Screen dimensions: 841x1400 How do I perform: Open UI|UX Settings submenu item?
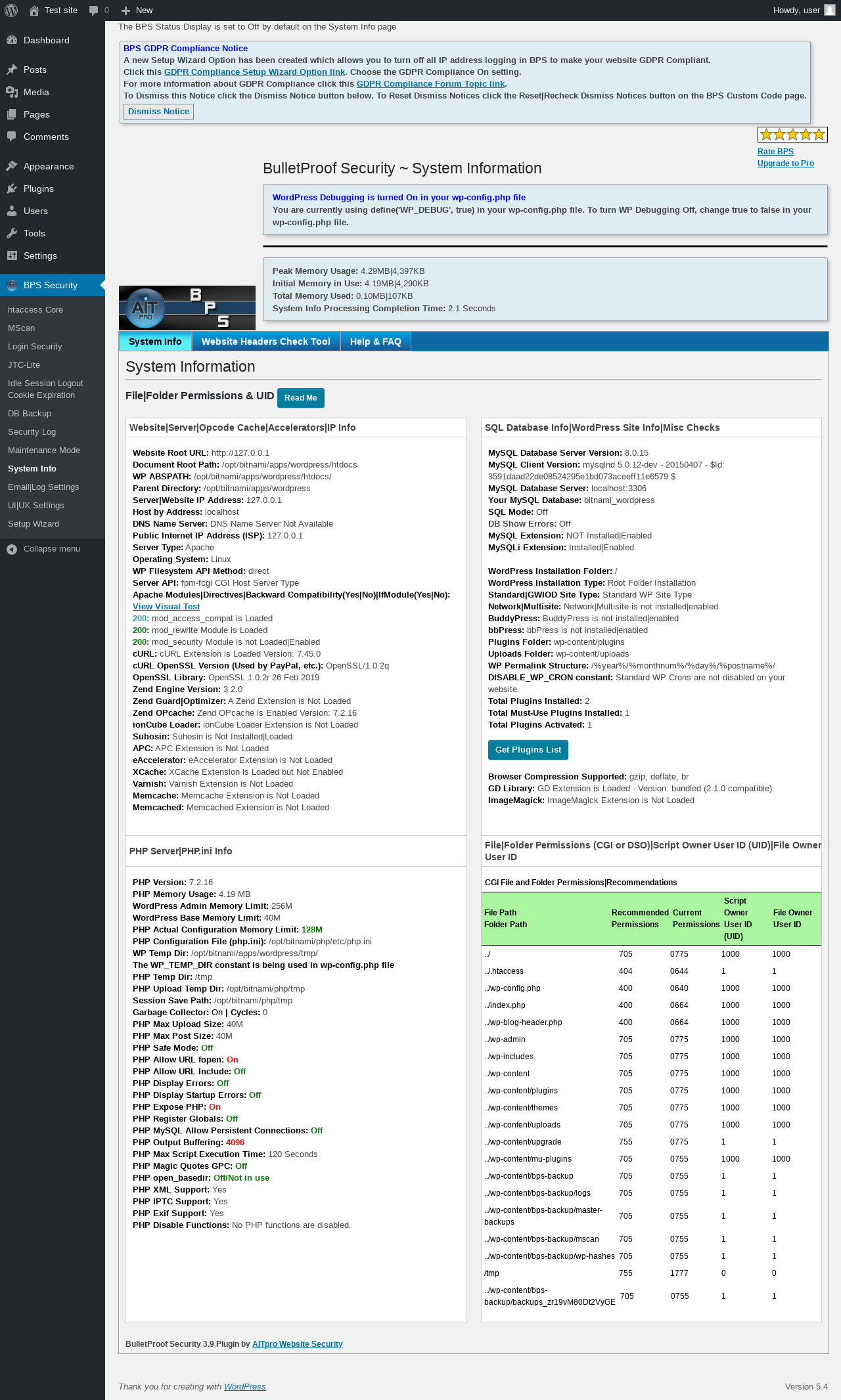[x=36, y=506]
